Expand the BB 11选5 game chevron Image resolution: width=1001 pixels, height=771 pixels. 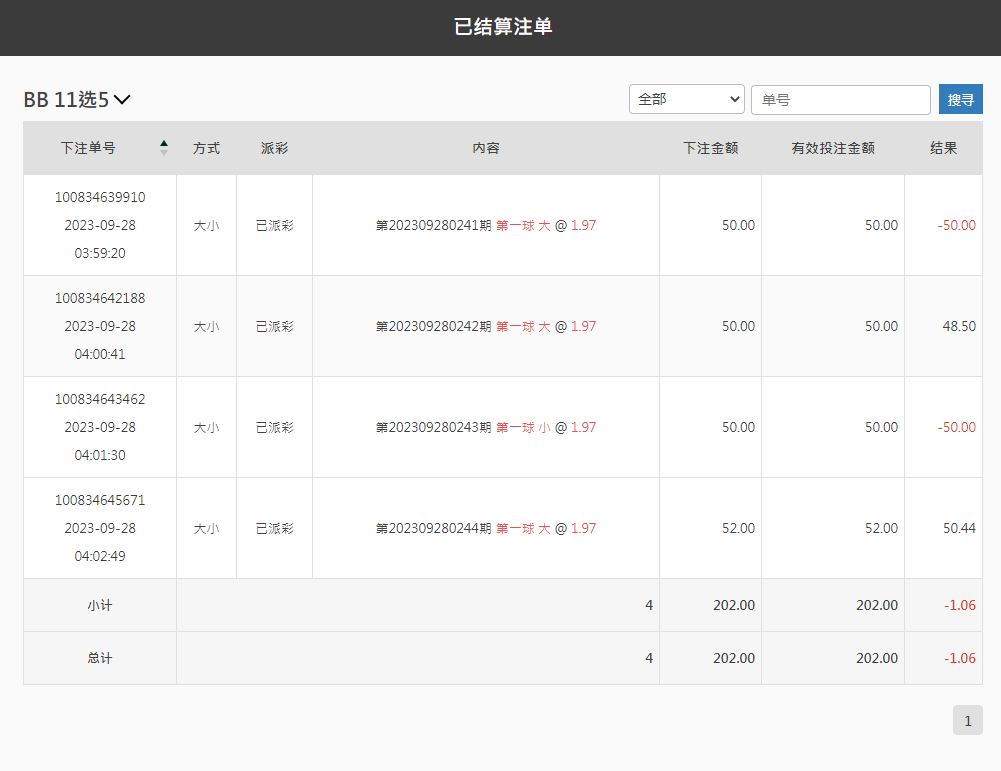122,99
